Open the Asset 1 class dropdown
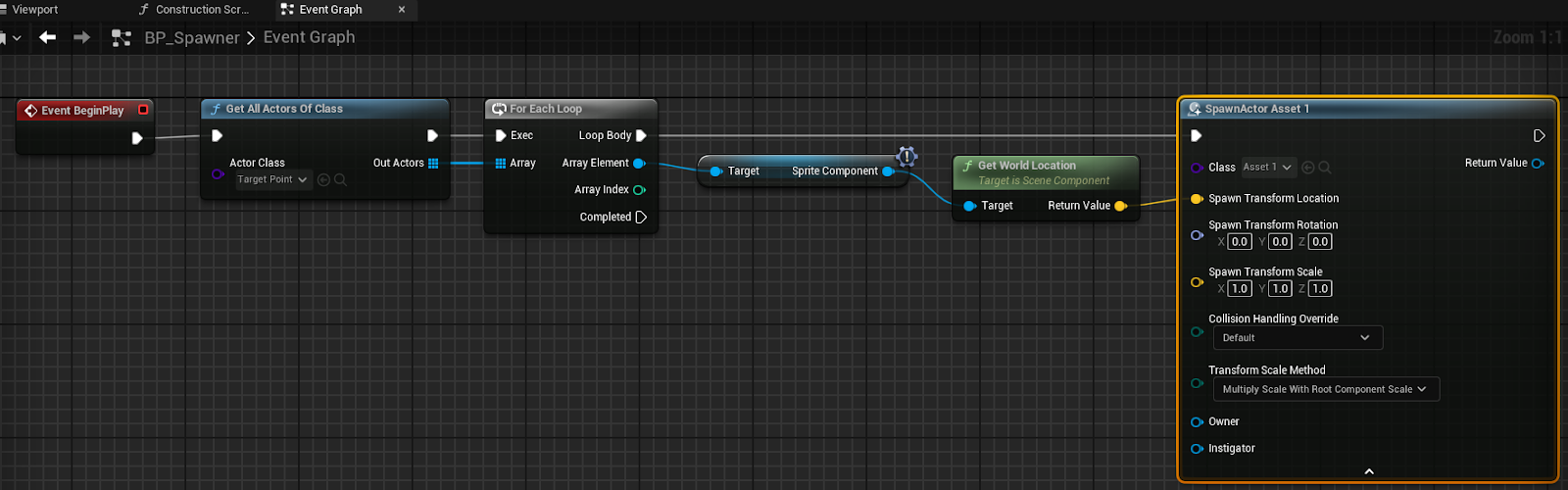 pos(1268,168)
